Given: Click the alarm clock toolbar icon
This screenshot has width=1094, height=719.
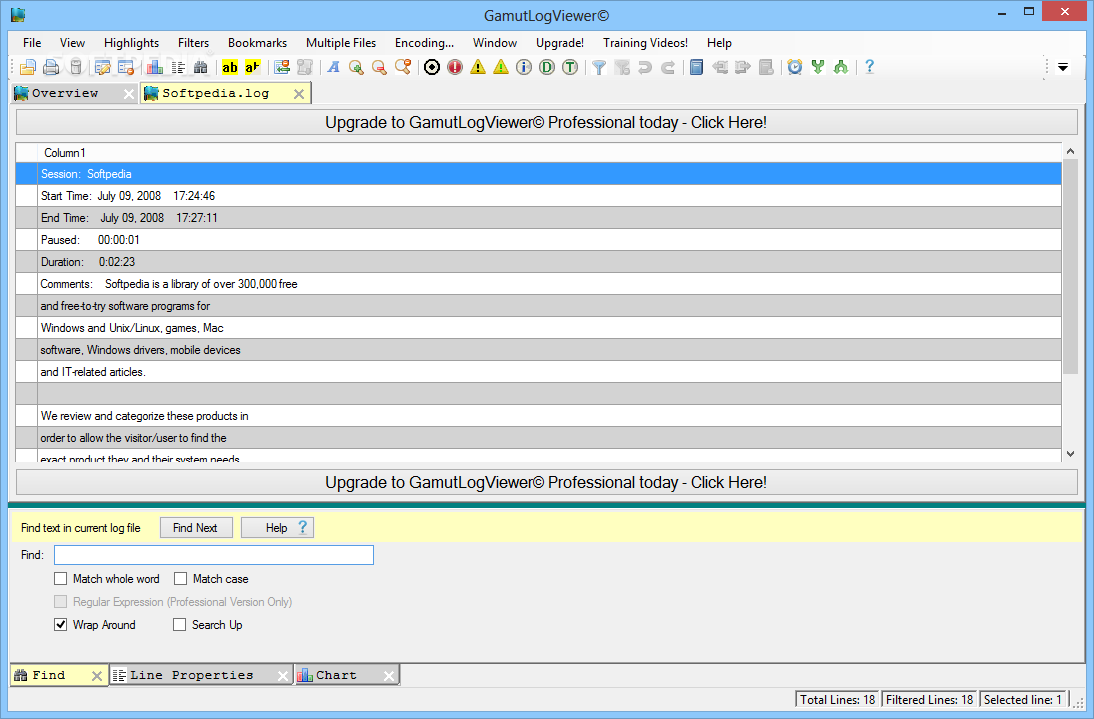Looking at the screenshot, I should click(795, 68).
